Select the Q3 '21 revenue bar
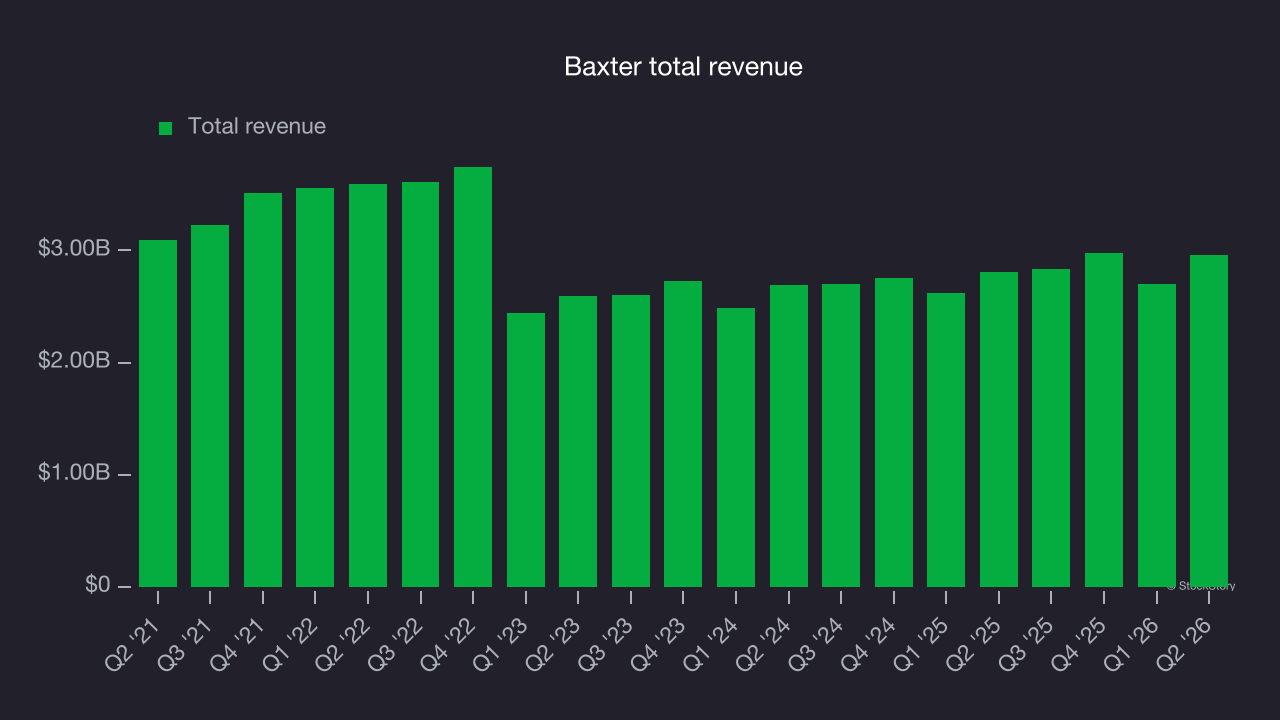This screenshot has width=1280, height=720. tap(210, 406)
